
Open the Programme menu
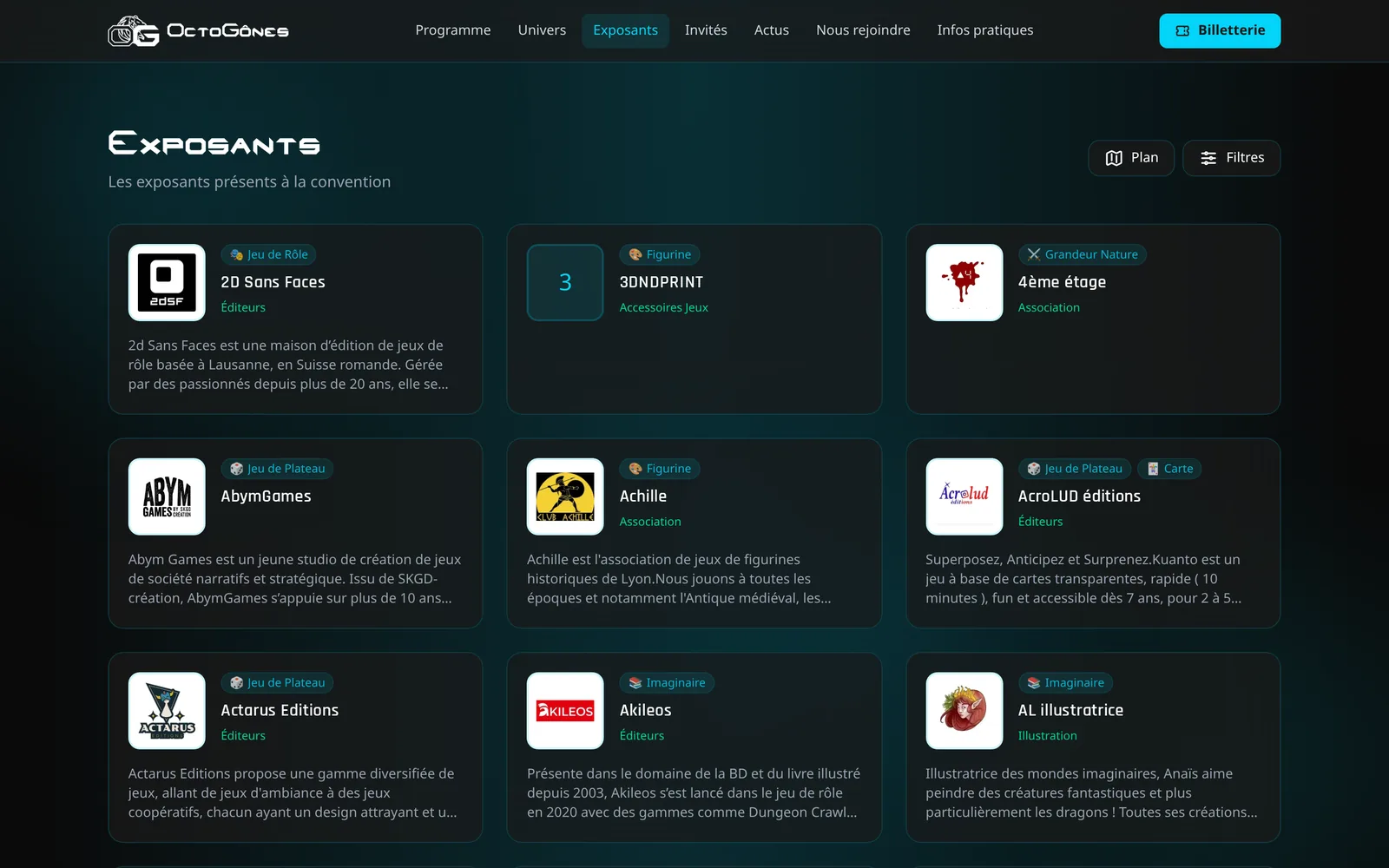point(453,30)
